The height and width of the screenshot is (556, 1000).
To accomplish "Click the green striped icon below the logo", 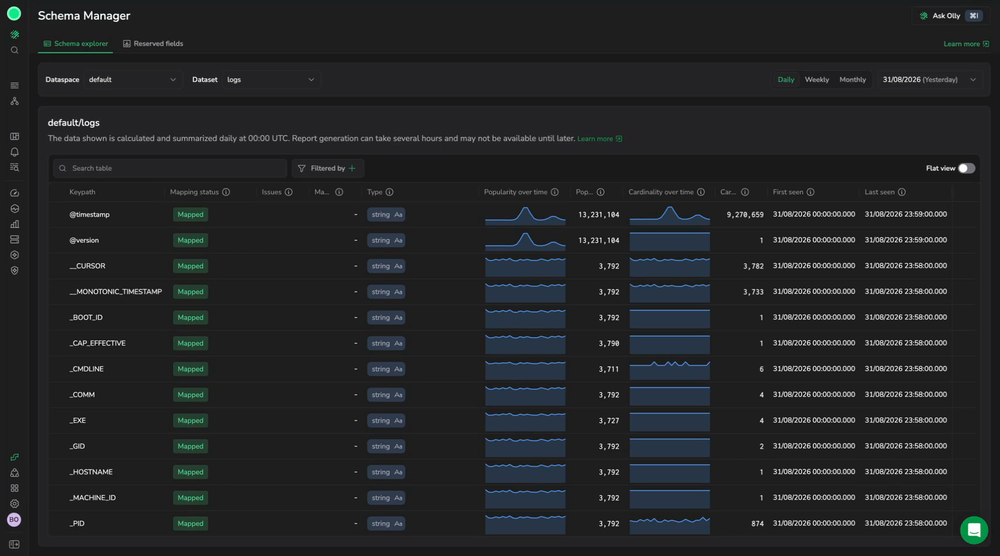I will 14,34.
